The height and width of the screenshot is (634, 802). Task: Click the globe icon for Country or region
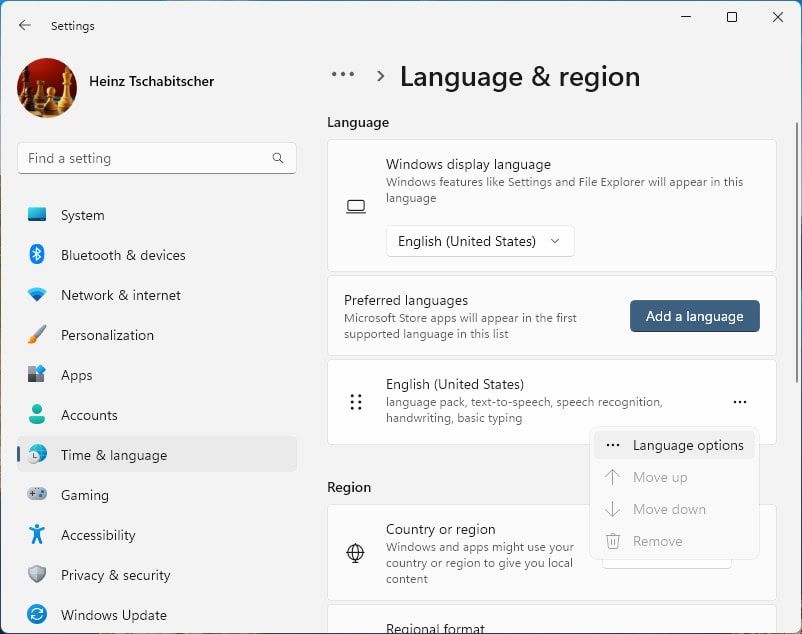click(355, 553)
